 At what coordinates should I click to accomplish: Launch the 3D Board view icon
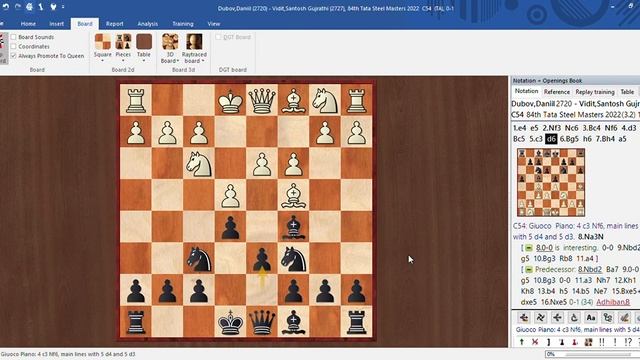pyautogui.click(x=170, y=42)
